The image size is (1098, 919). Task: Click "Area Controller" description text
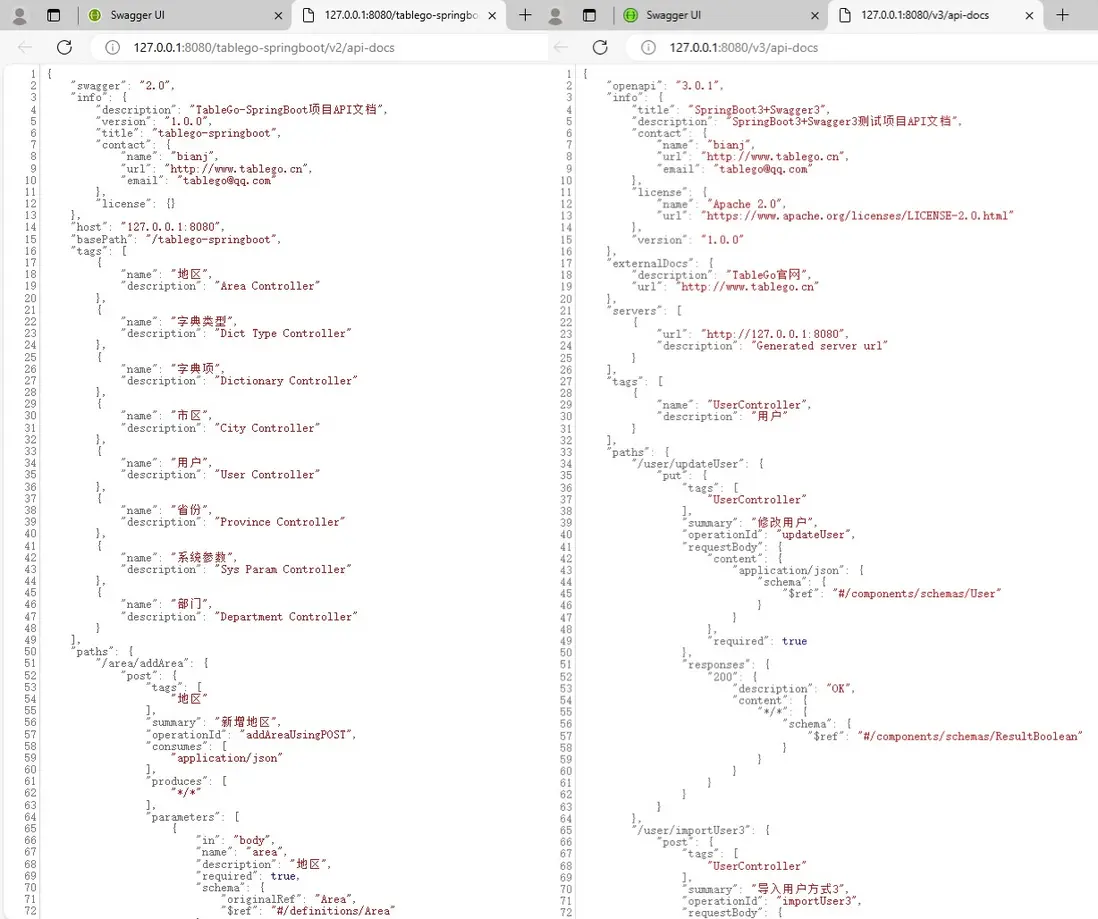(x=267, y=286)
